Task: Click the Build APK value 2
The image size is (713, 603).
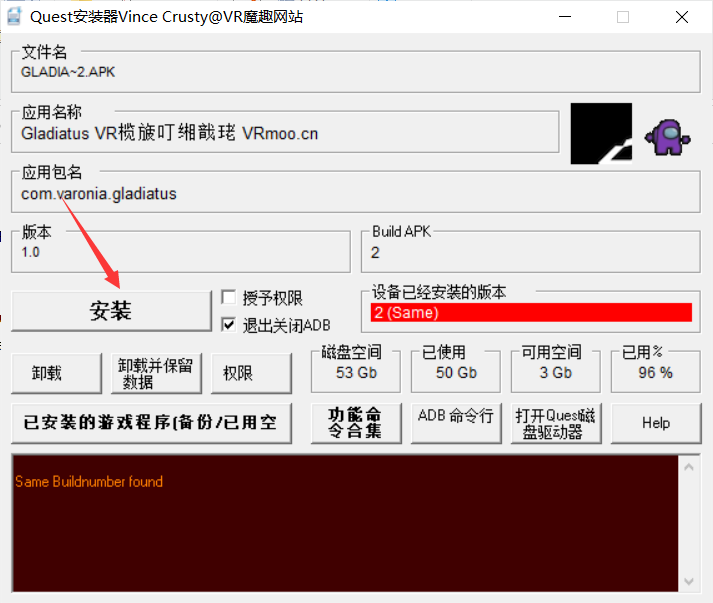Action: (x=375, y=252)
